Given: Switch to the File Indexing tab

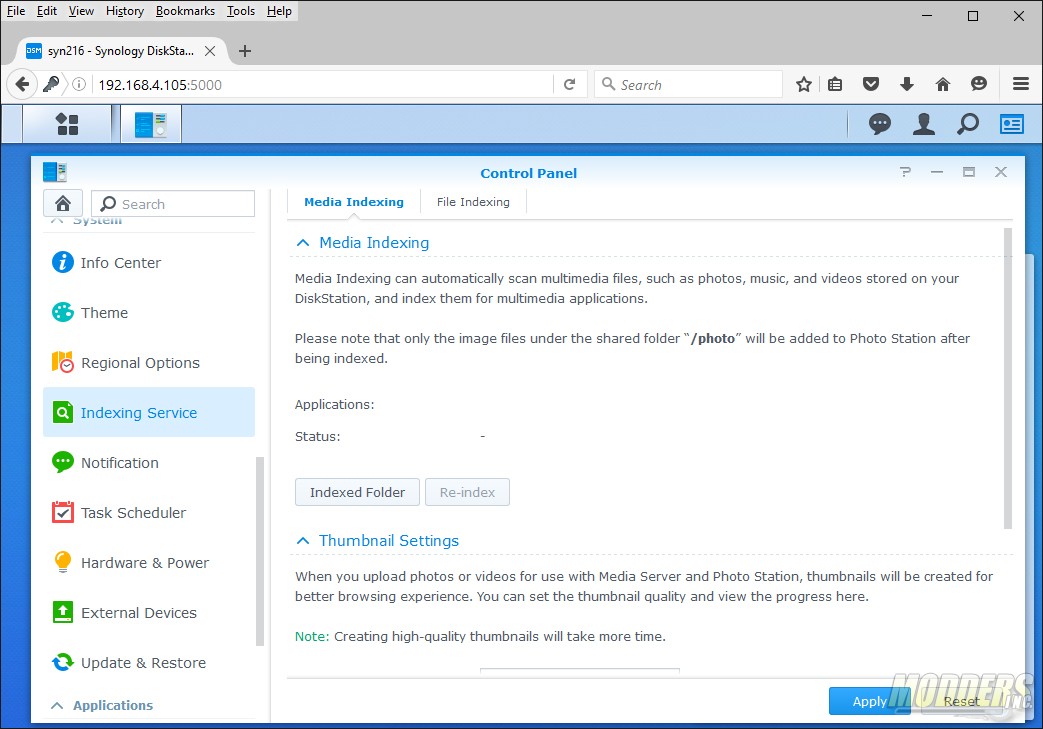Looking at the screenshot, I should click(474, 202).
